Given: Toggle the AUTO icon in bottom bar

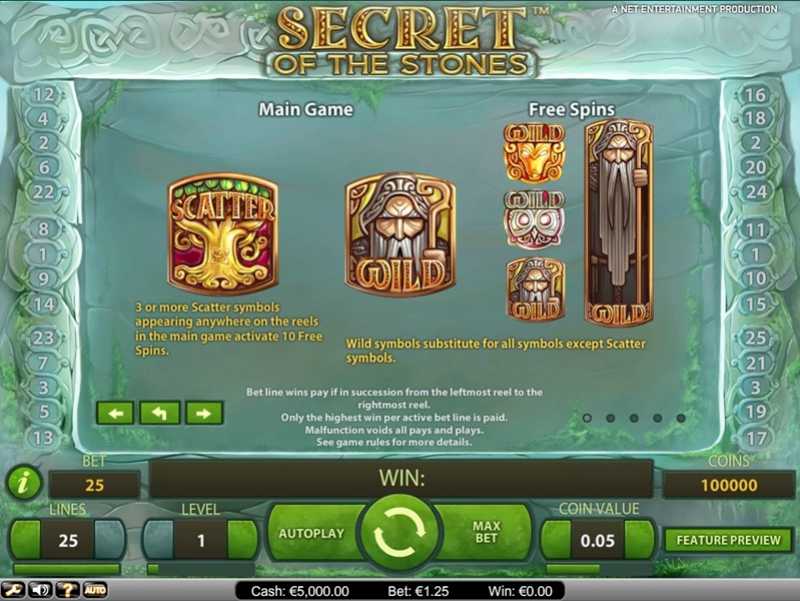Looking at the screenshot, I should (95, 590).
